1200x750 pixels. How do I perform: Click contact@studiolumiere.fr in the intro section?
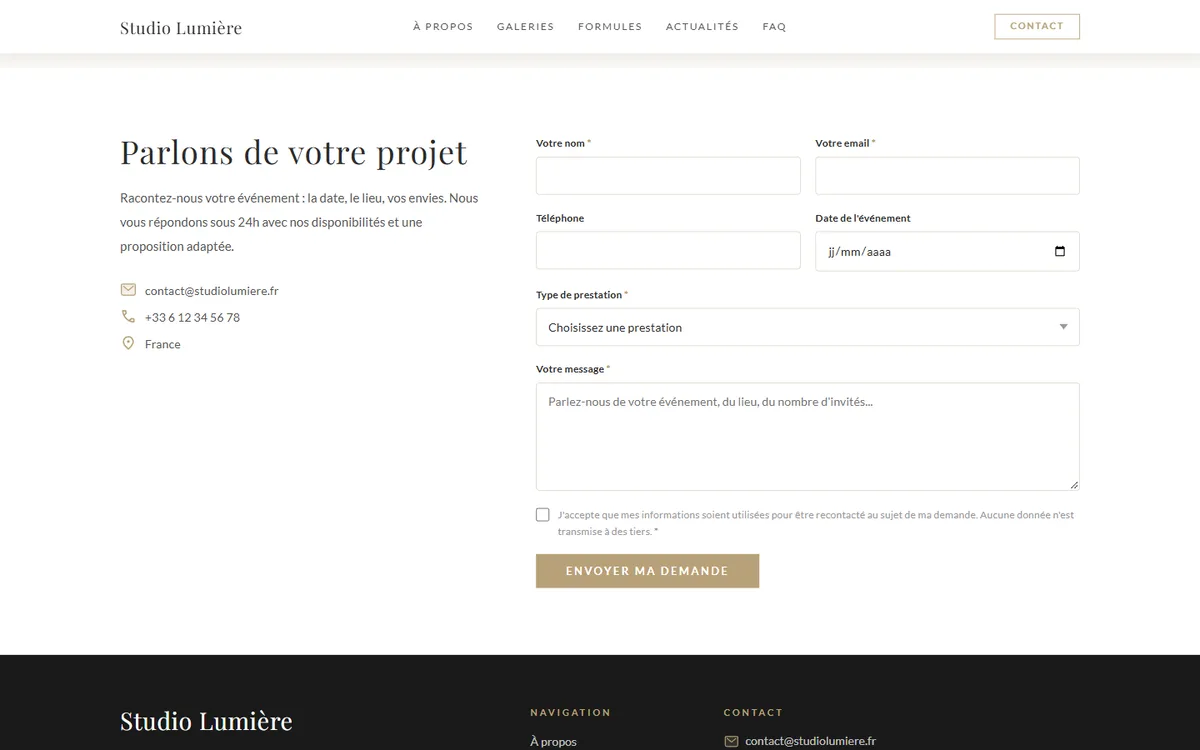(211, 291)
